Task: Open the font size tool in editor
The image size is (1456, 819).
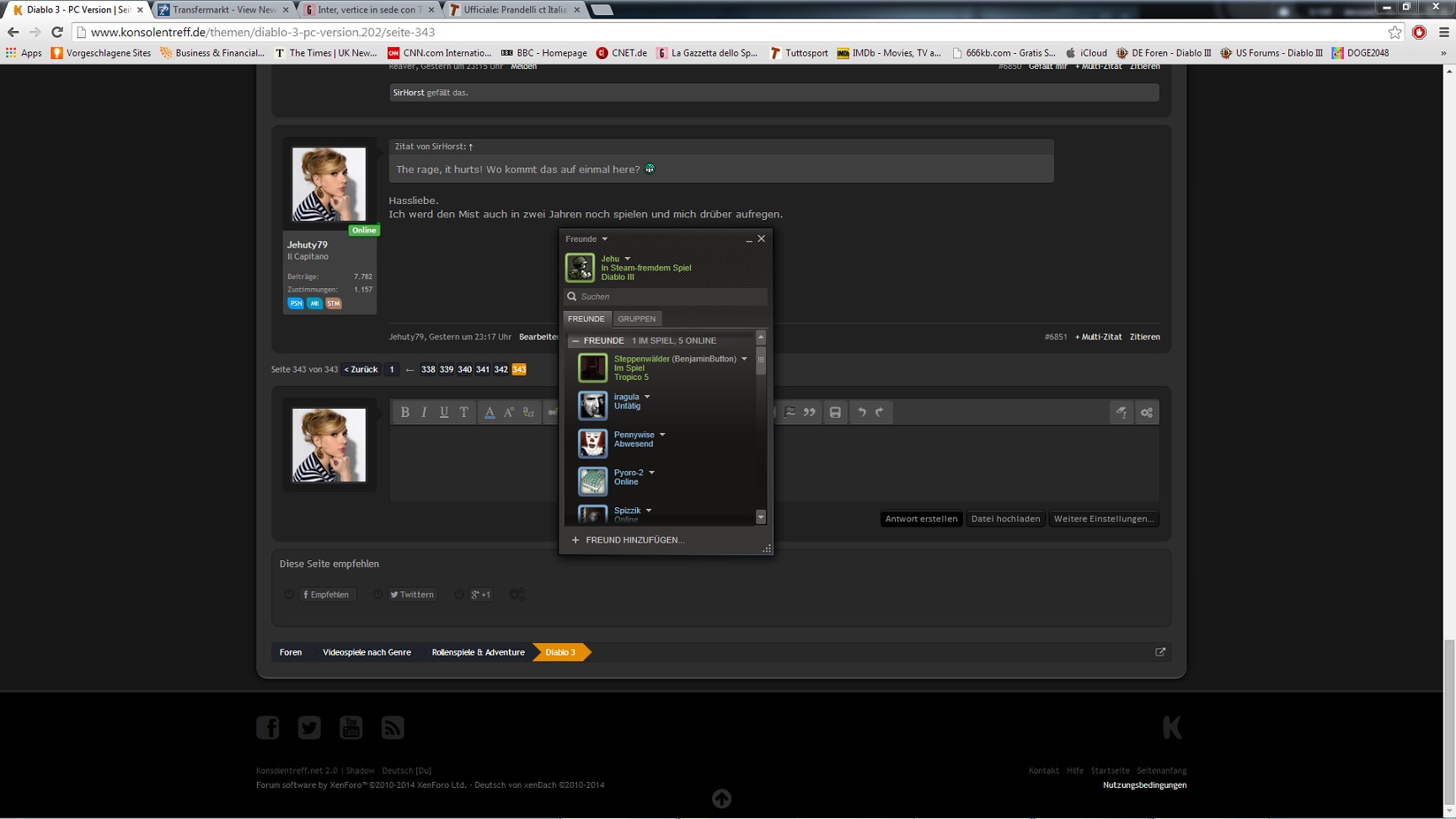Action: (x=509, y=412)
